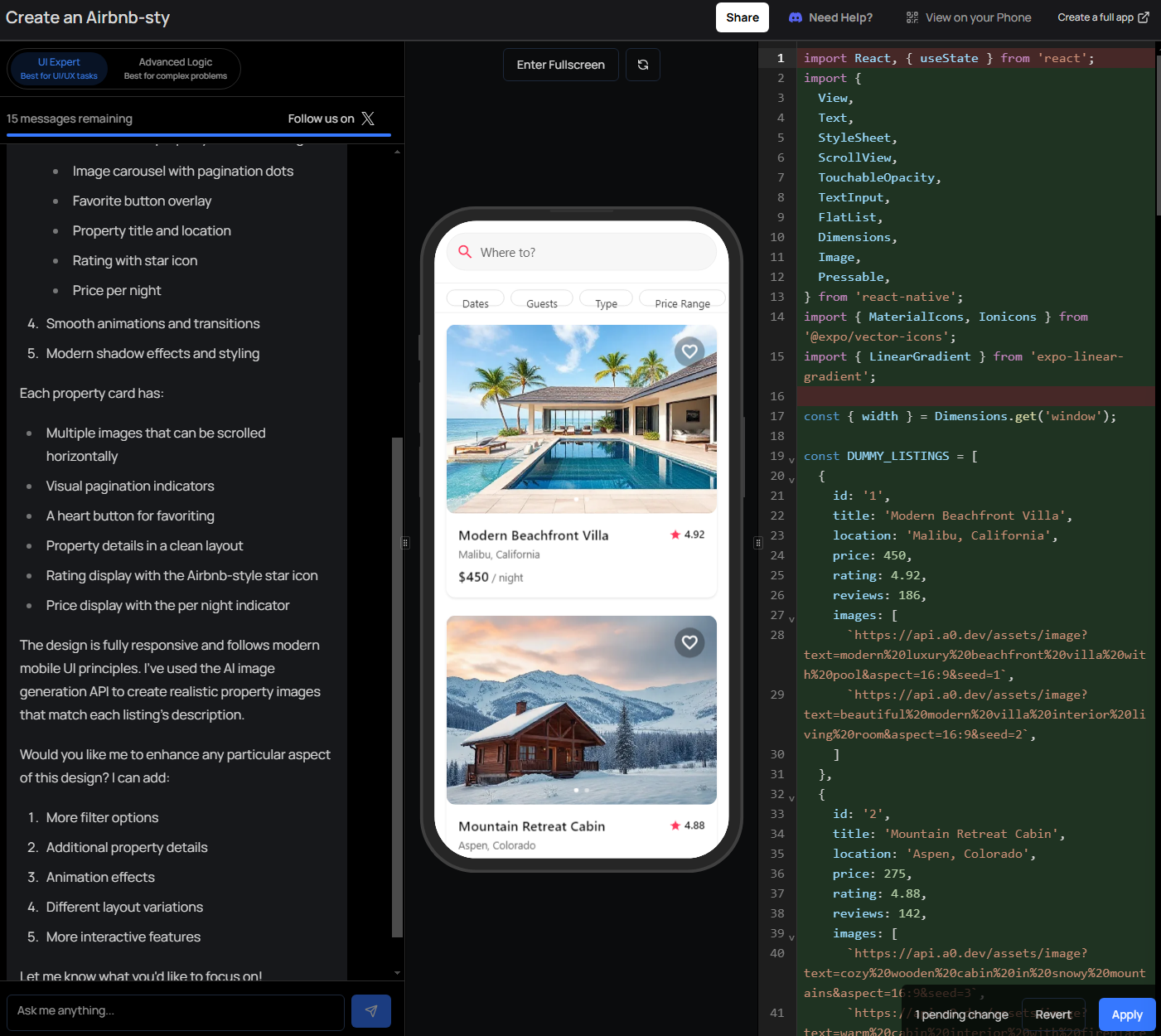Screen dimensions: 1161x1036
Task: Click the 1 pending change label
Action: 961,1014
